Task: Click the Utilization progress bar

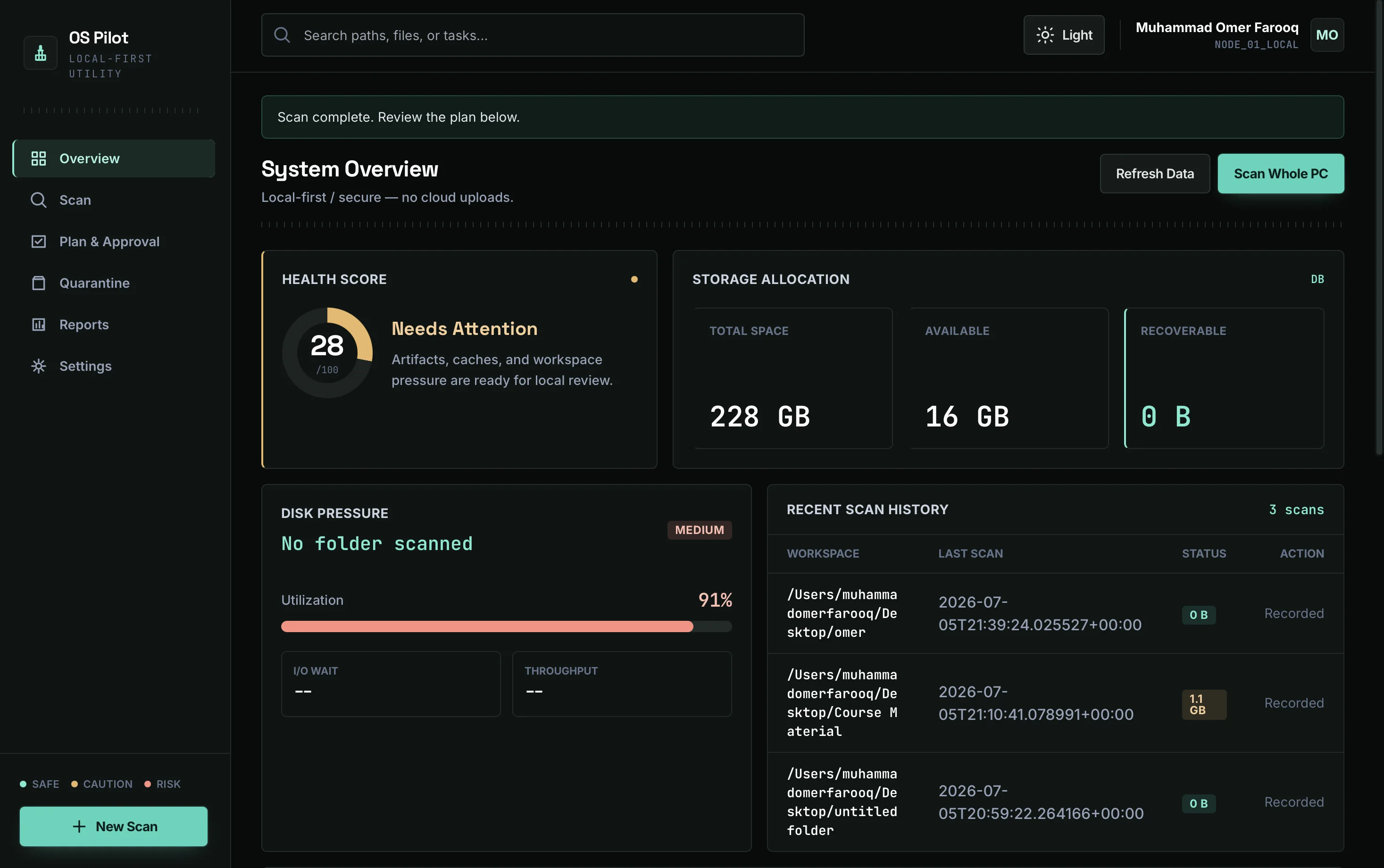Action: [506, 626]
